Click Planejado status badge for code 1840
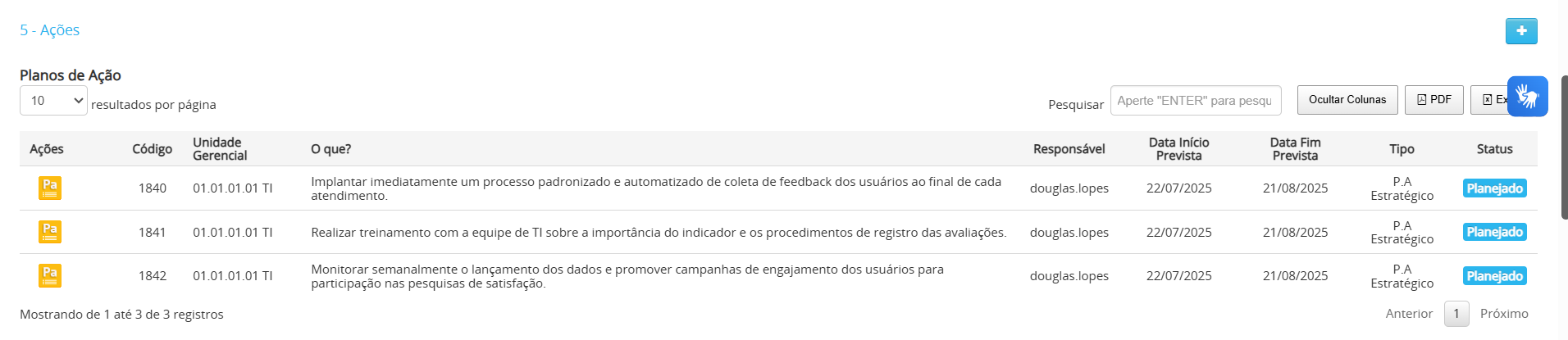Image resolution: width=1568 pixels, height=340 pixels. coord(1494,188)
